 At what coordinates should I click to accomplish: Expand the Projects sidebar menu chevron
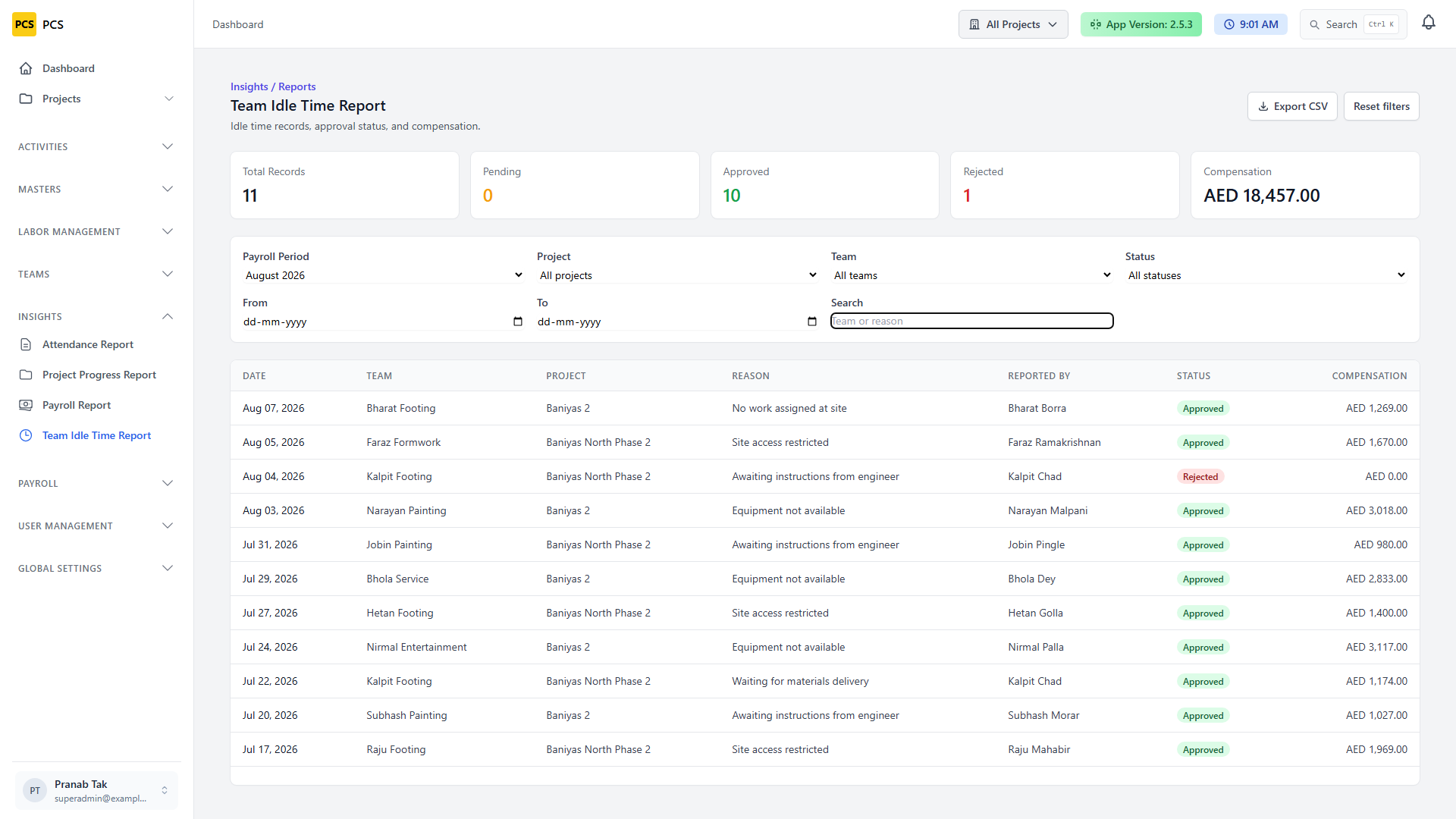[169, 99]
